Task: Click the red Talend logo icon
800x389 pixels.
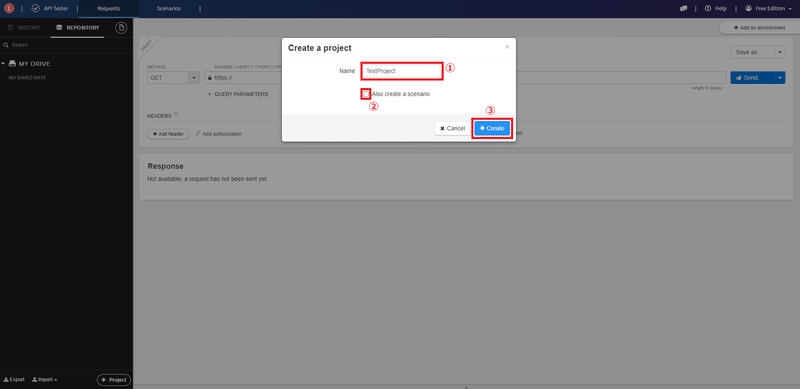Action: pos(9,8)
